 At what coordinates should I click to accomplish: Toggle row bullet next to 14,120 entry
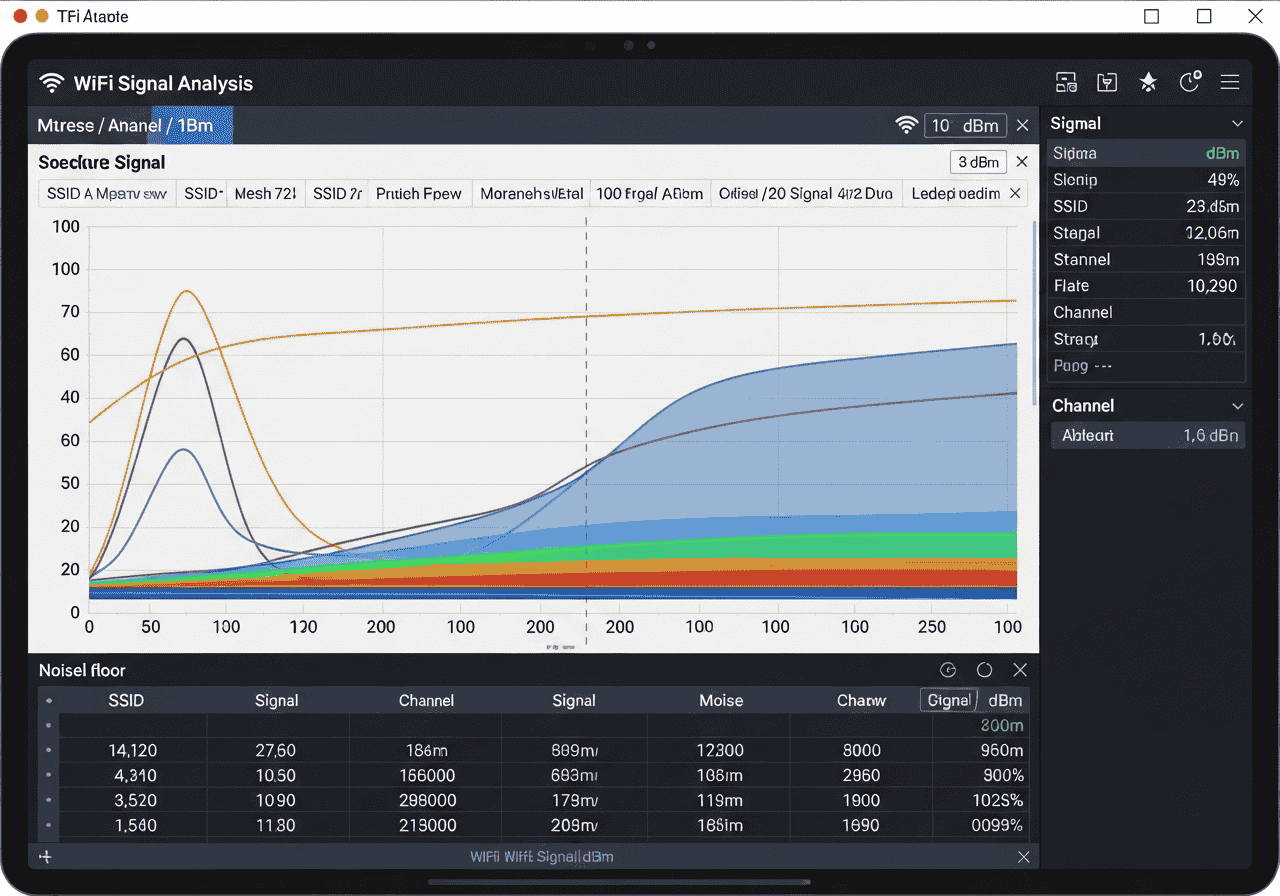pyautogui.click(x=49, y=750)
